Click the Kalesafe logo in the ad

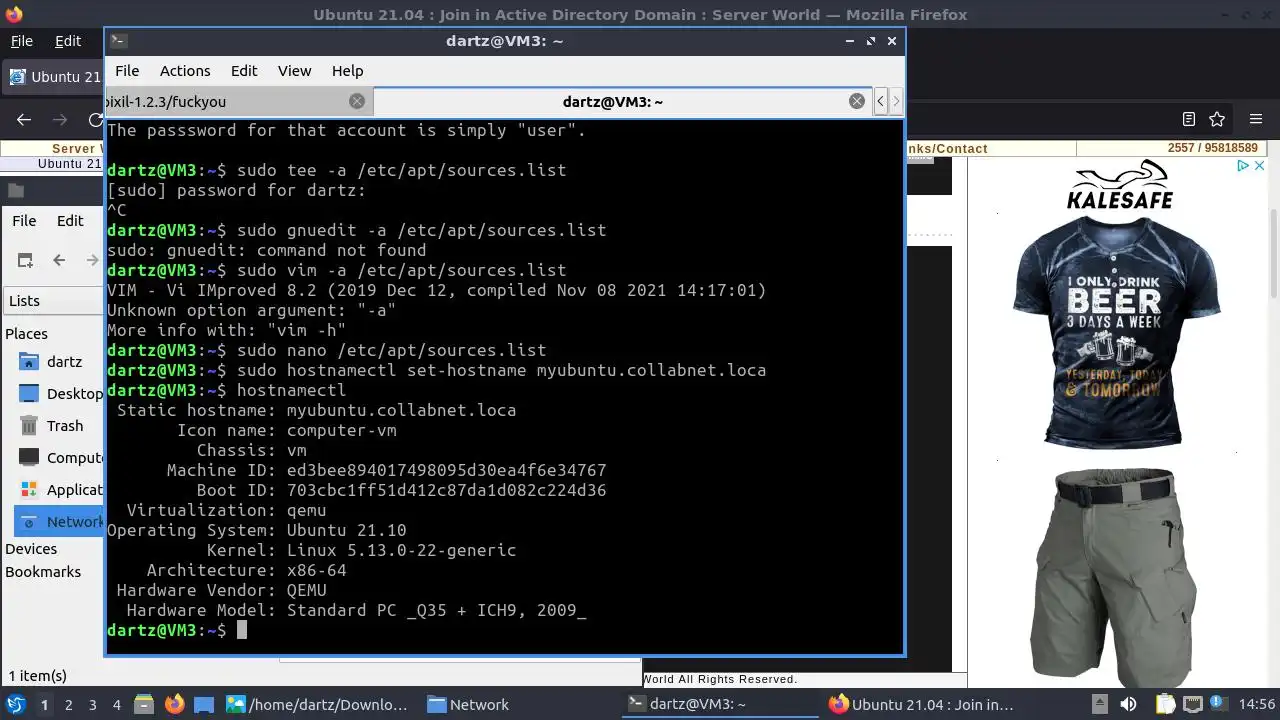coord(1119,187)
